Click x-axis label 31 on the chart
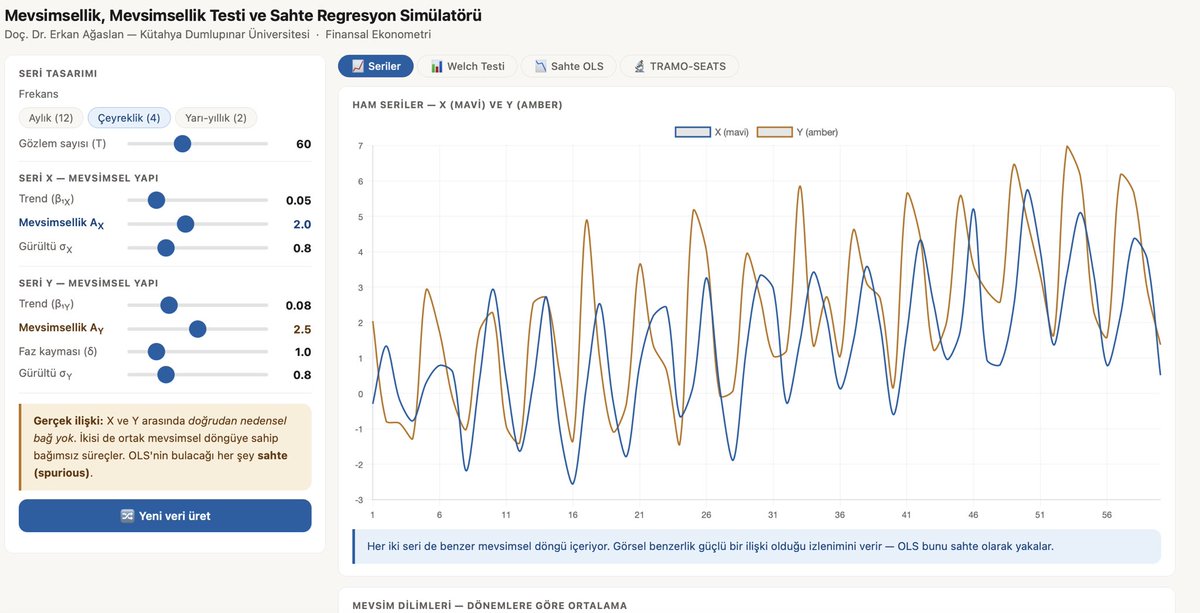 point(772,514)
